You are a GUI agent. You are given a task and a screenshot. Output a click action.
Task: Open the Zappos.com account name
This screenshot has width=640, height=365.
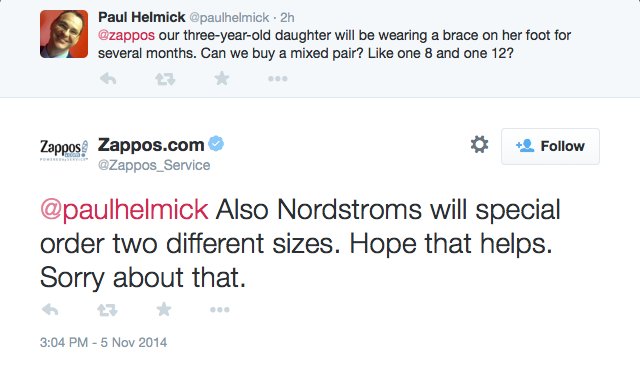pos(151,145)
